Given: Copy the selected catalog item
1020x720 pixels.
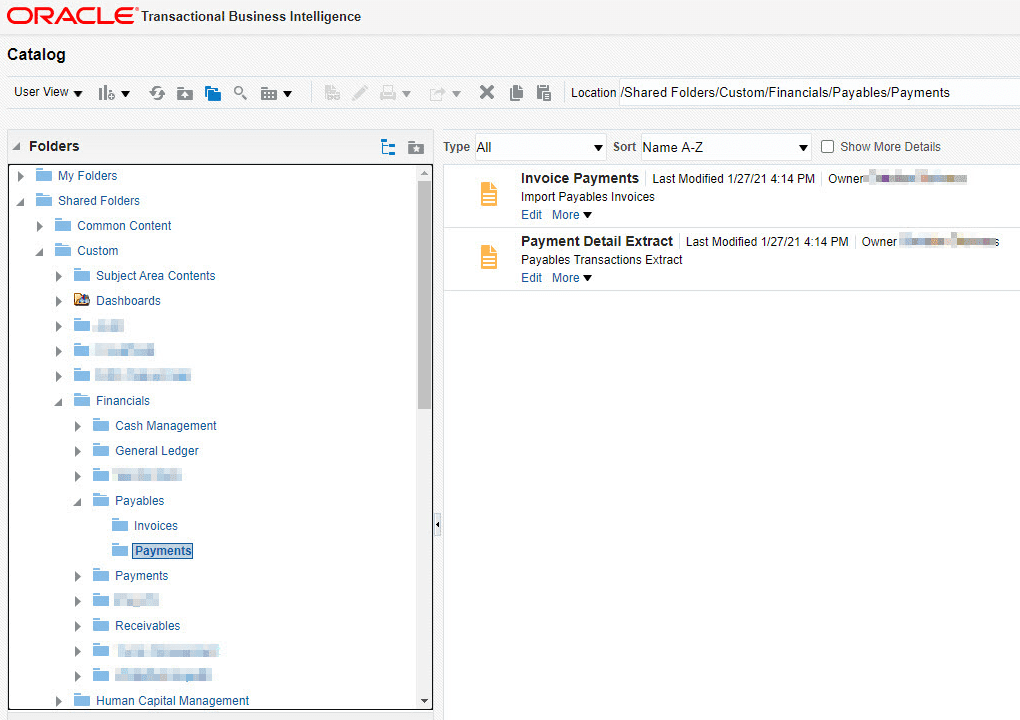Looking at the screenshot, I should (517, 93).
